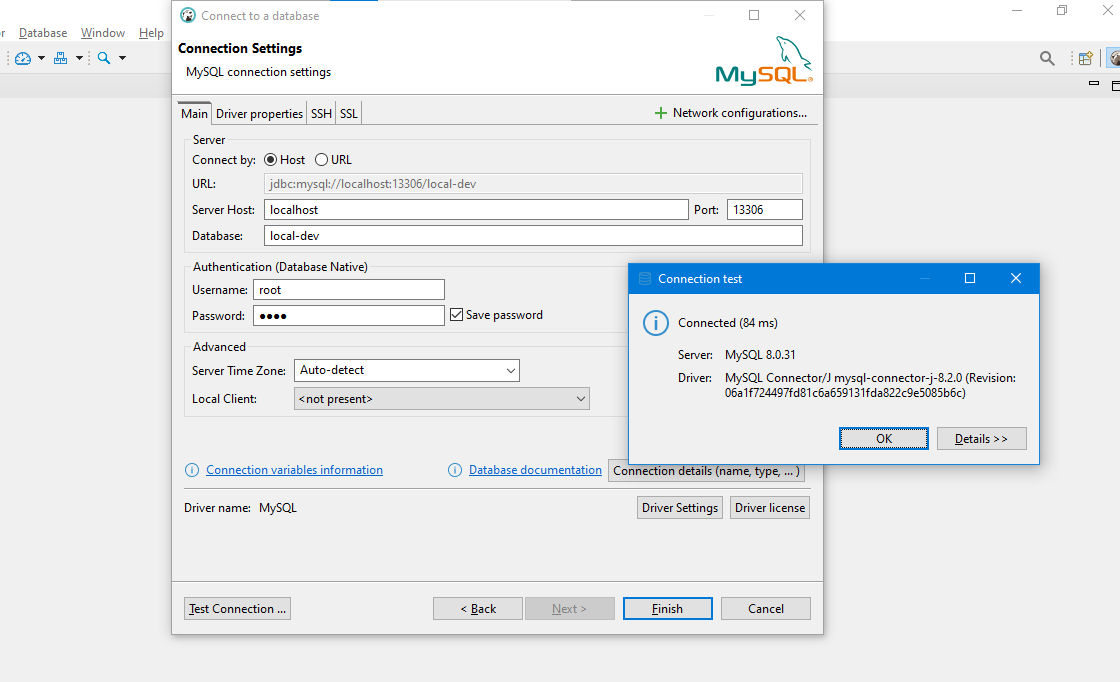Click the info icon beside Connection variables
Image resolution: width=1120 pixels, height=682 pixels.
[x=191, y=470]
